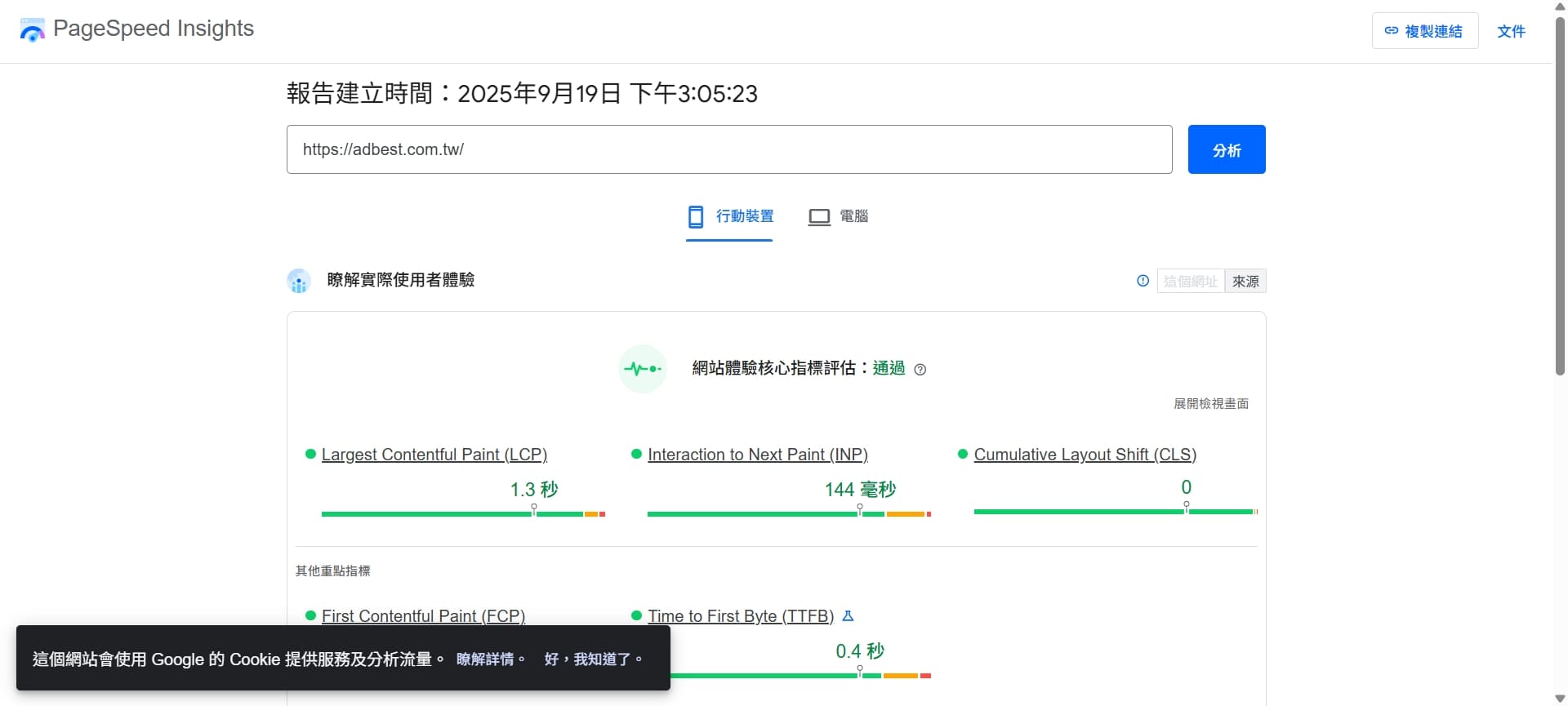This screenshot has width=1568, height=706.
Task: Click the TTFB distribution bar
Action: (x=800, y=676)
